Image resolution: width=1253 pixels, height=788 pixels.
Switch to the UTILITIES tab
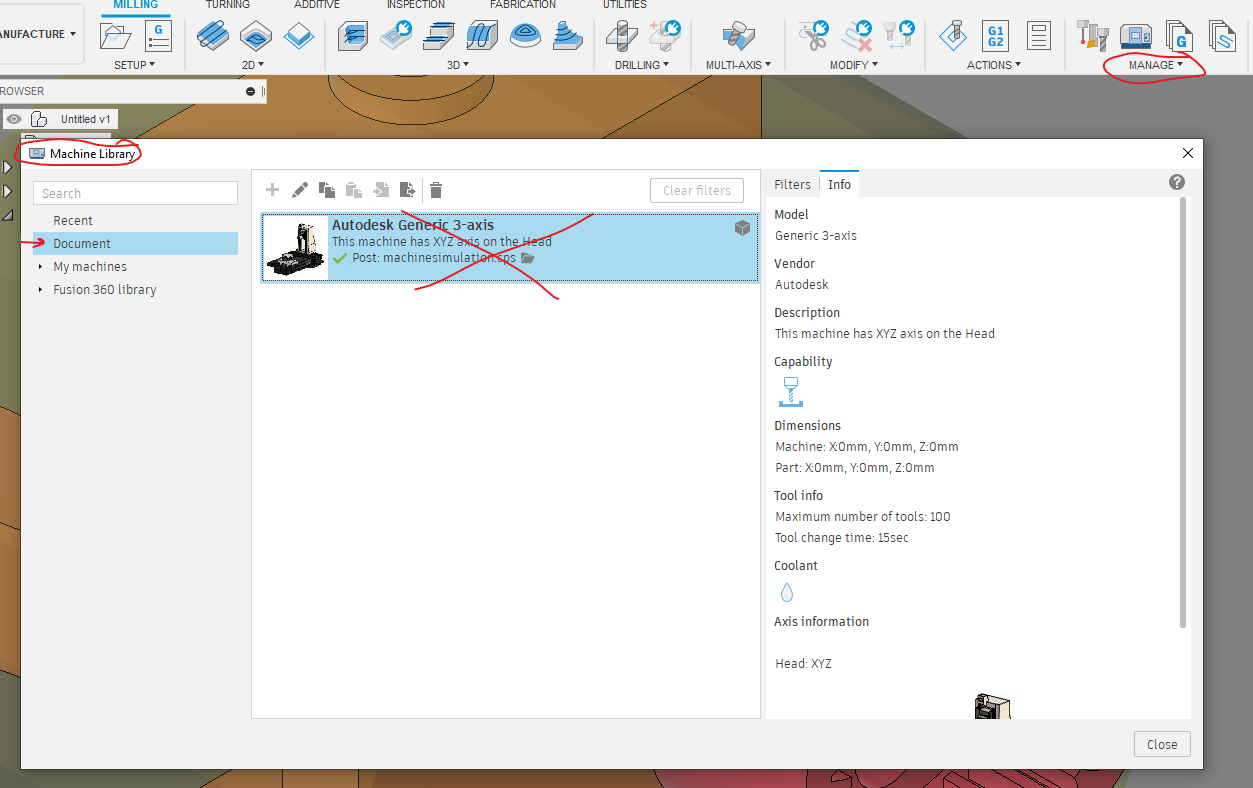625,5
